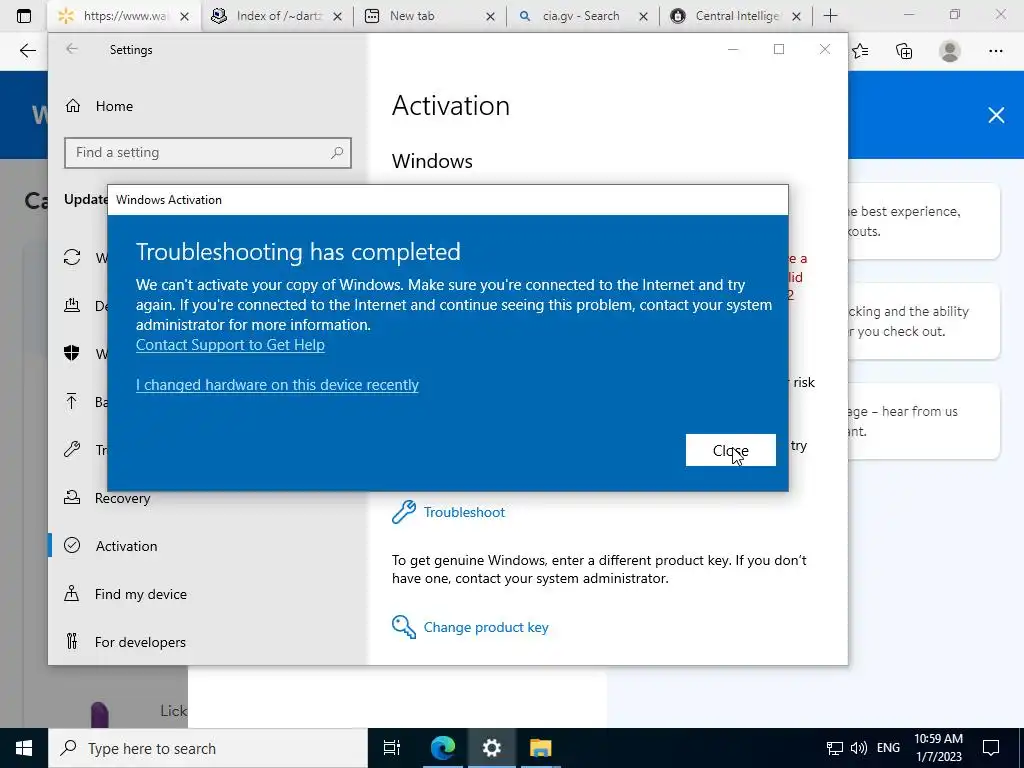This screenshot has height=768, width=1024.
Task: Click the Settings gear taskbar icon
Action: pyautogui.click(x=491, y=748)
